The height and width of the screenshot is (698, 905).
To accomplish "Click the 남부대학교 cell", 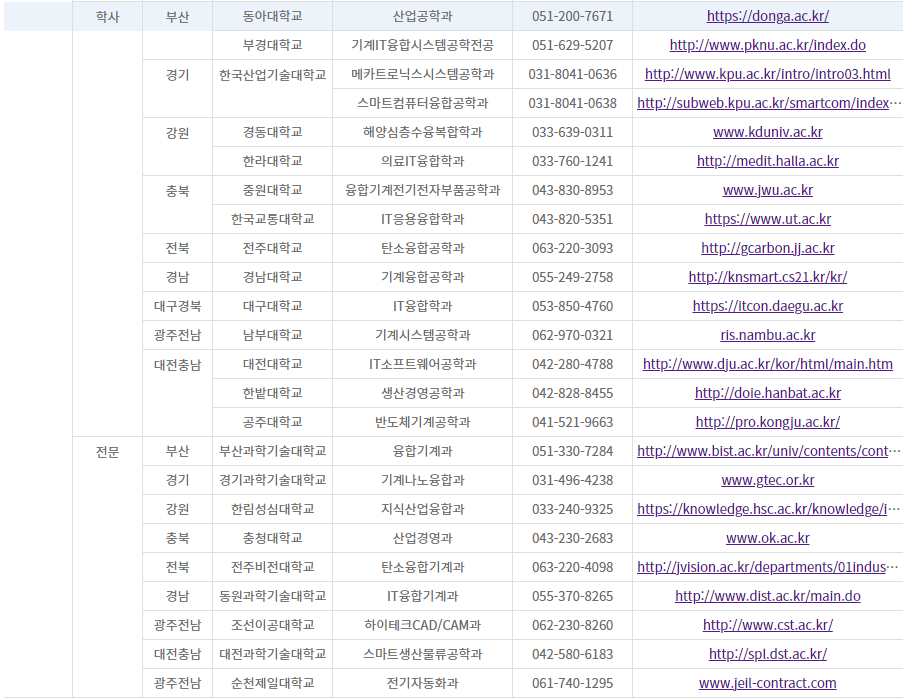I will 272,335.
